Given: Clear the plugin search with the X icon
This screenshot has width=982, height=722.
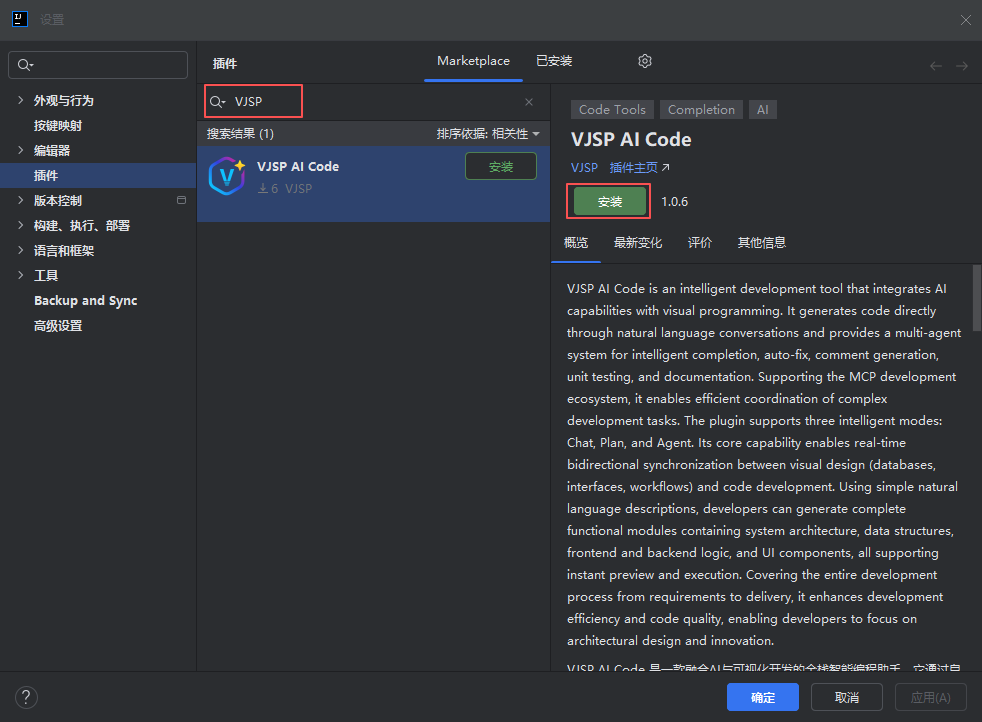Looking at the screenshot, I should 529,102.
